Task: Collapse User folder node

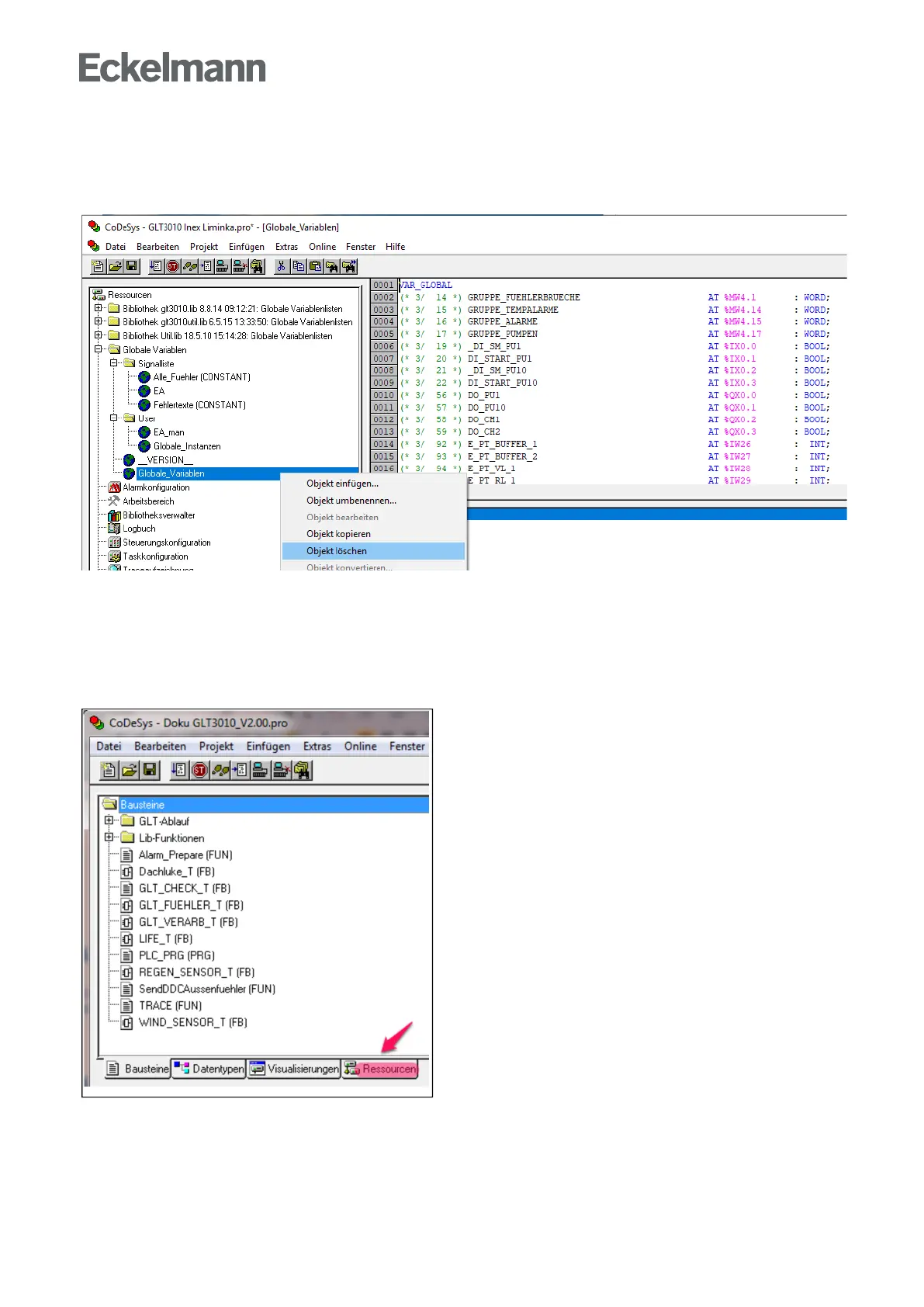Action: tap(113, 418)
